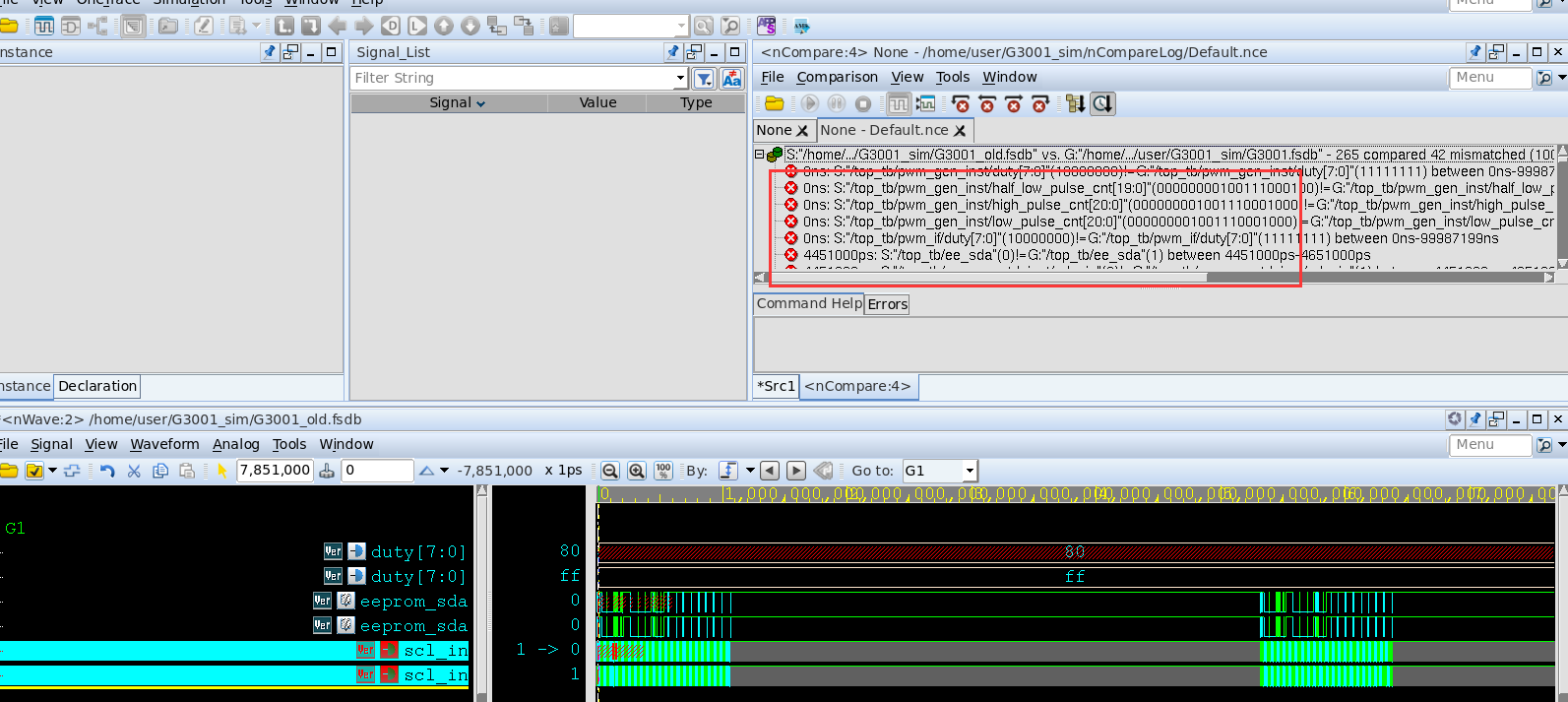Viewport: 1568px width, 702px height.
Task: Undock the Signal_List panel
Action: coord(695,52)
